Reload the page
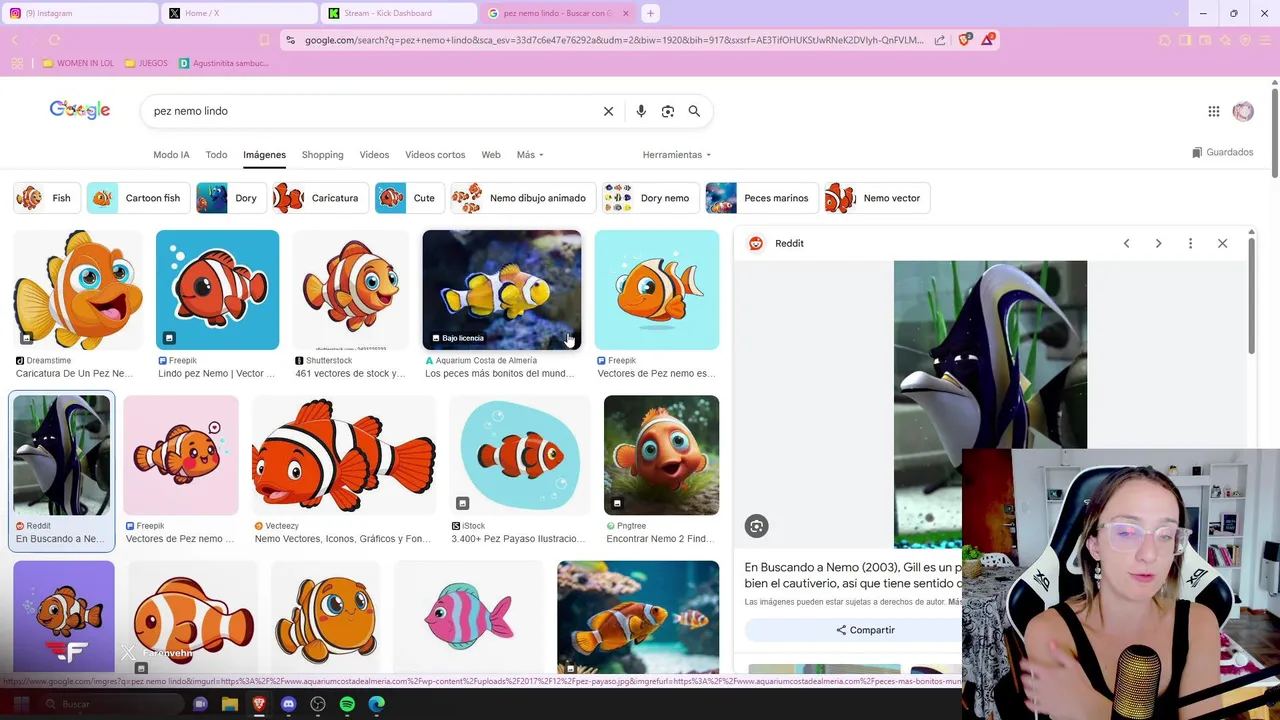The image size is (1280, 720). tap(54, 40)
